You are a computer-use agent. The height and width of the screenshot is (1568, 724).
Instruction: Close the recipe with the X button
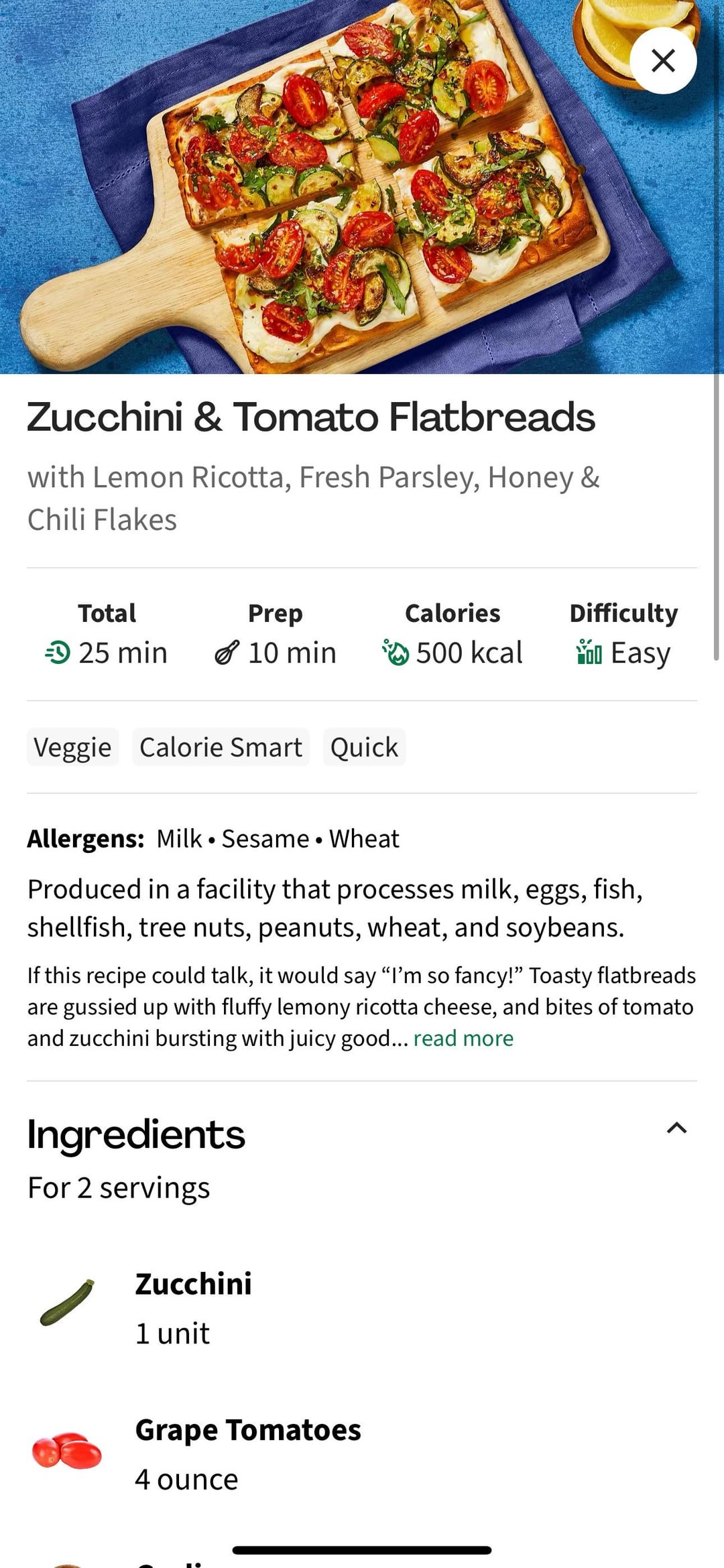pyautogui.click(x=663, y=61)
